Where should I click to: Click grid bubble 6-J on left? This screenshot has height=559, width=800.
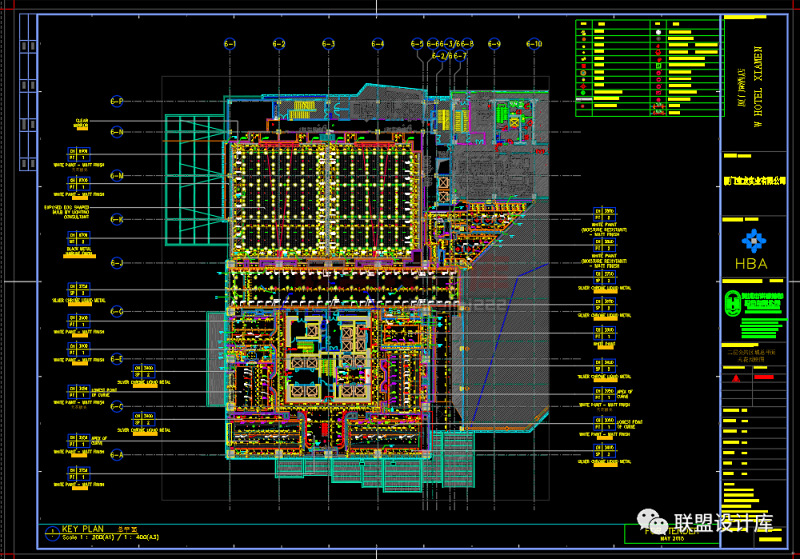[x=116, y=263]
